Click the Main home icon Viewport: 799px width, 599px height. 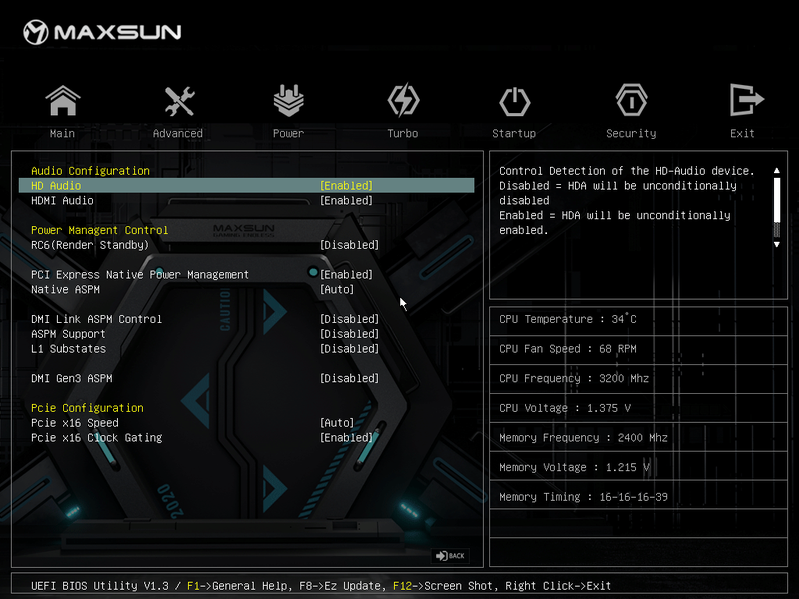pyautogui.click(x=63, y=101)
